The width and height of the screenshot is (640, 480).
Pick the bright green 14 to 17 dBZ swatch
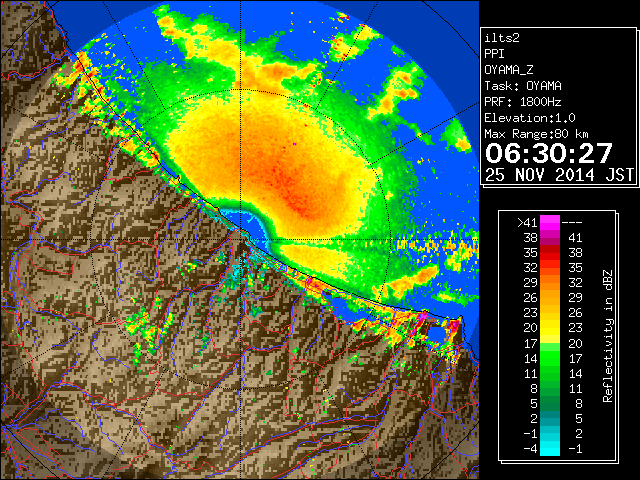550,358
